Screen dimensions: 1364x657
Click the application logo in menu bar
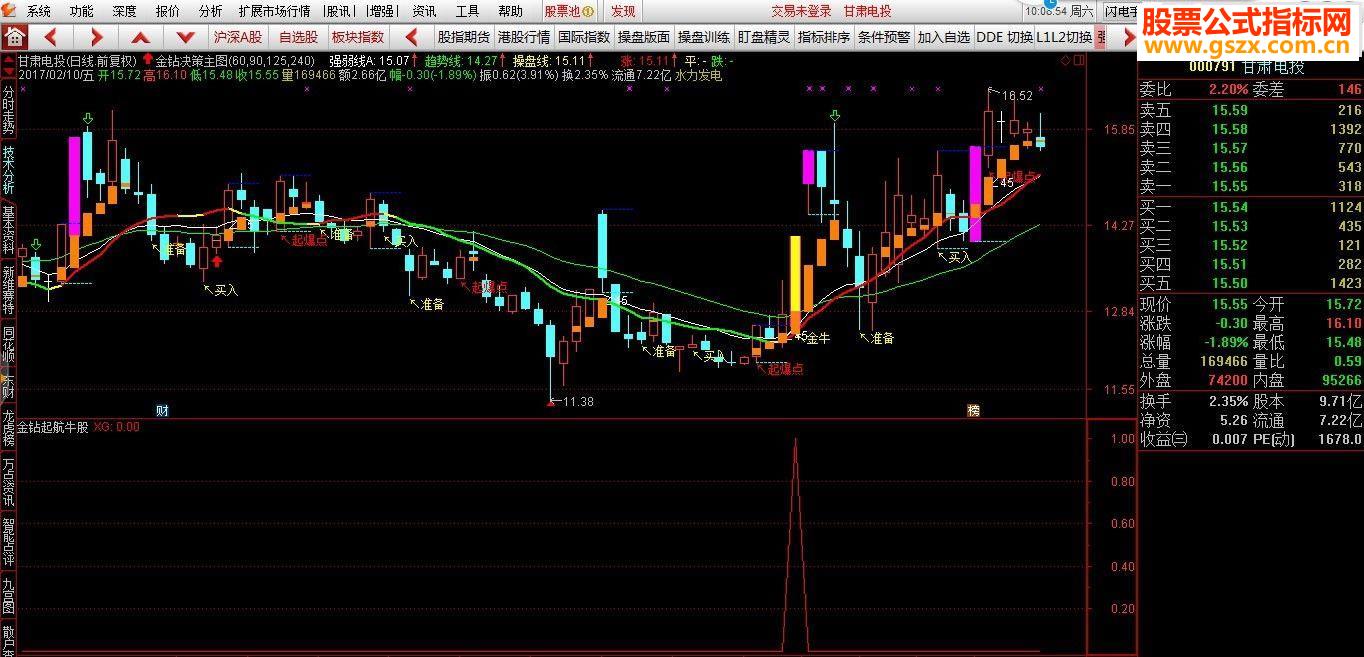10,11
